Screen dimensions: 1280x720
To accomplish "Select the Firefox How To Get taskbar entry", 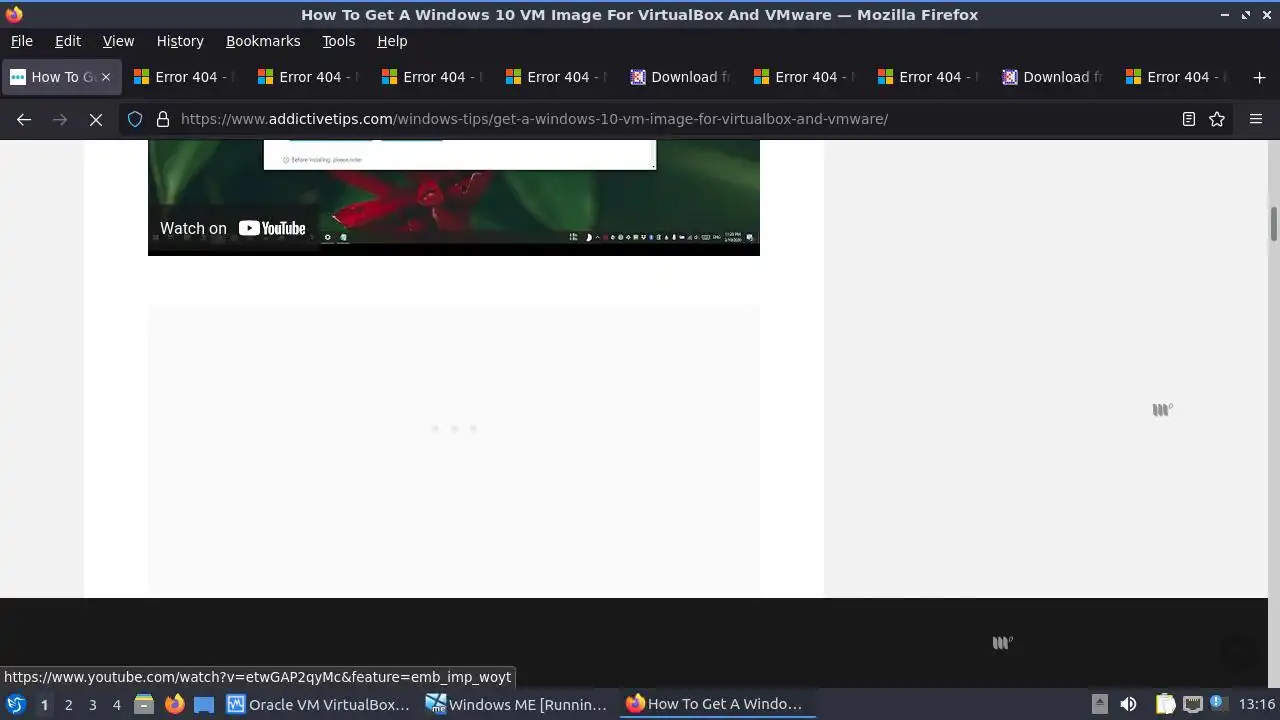I will pyautogui.click(x=716, y=704).
